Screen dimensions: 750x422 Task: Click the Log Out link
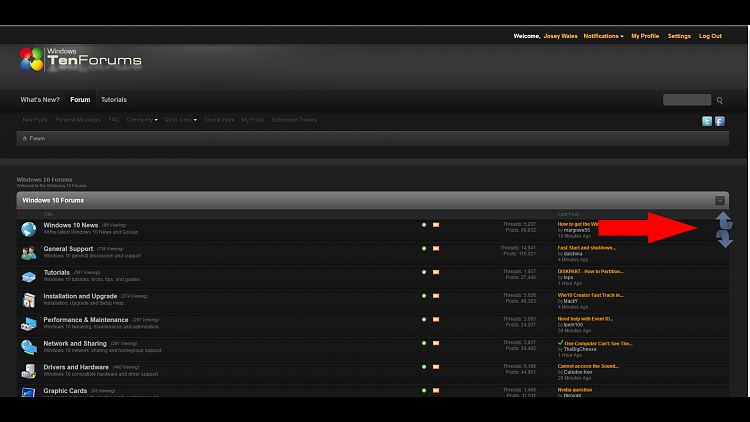[710, 36]
